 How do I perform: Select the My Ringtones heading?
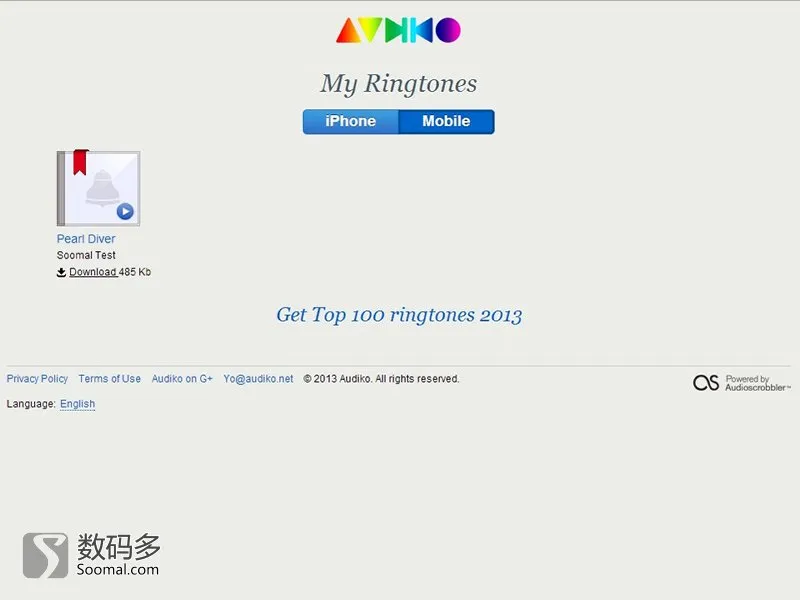point(399,84)
